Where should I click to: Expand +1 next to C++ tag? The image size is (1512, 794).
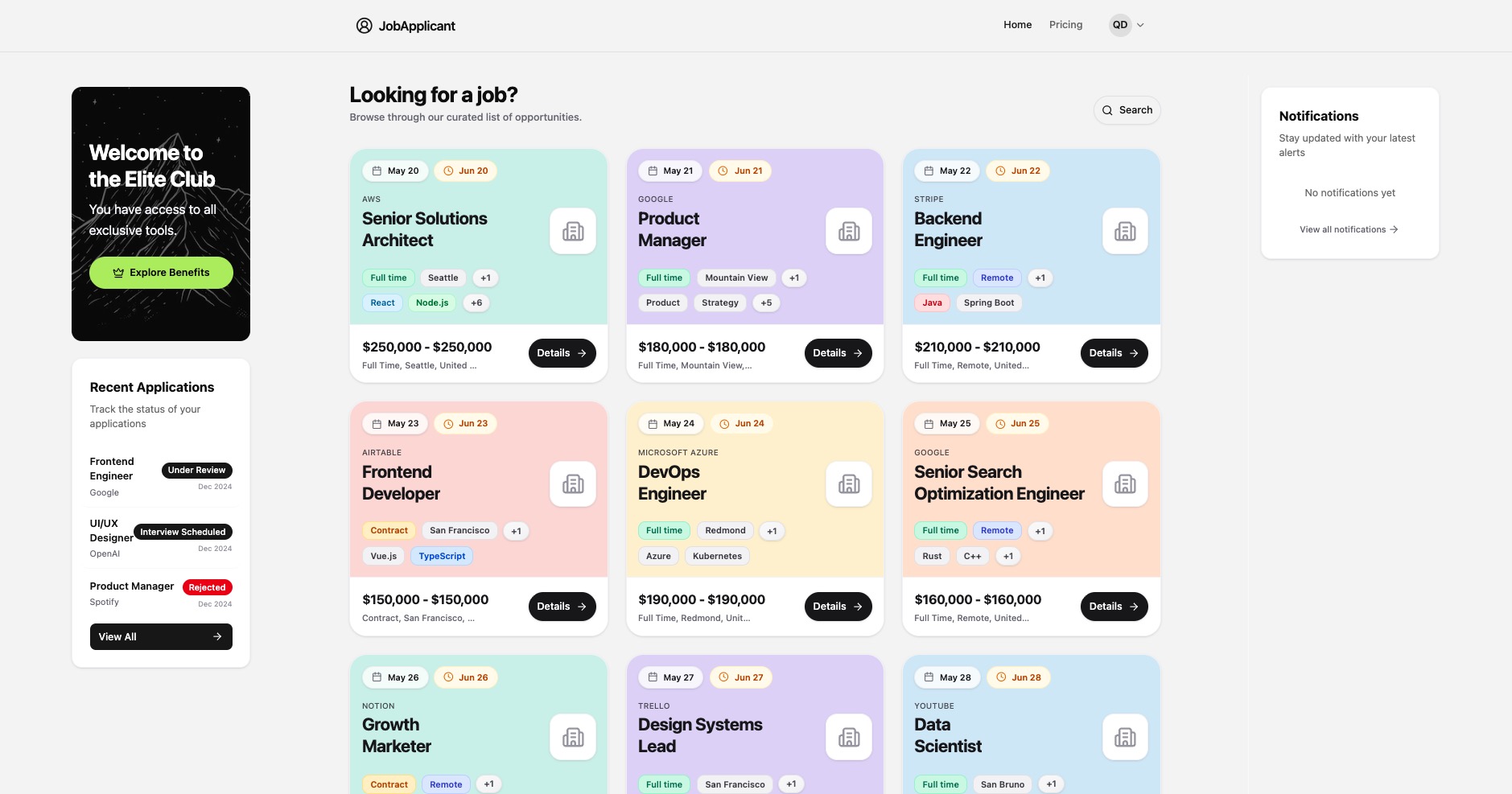point(1008,556)
